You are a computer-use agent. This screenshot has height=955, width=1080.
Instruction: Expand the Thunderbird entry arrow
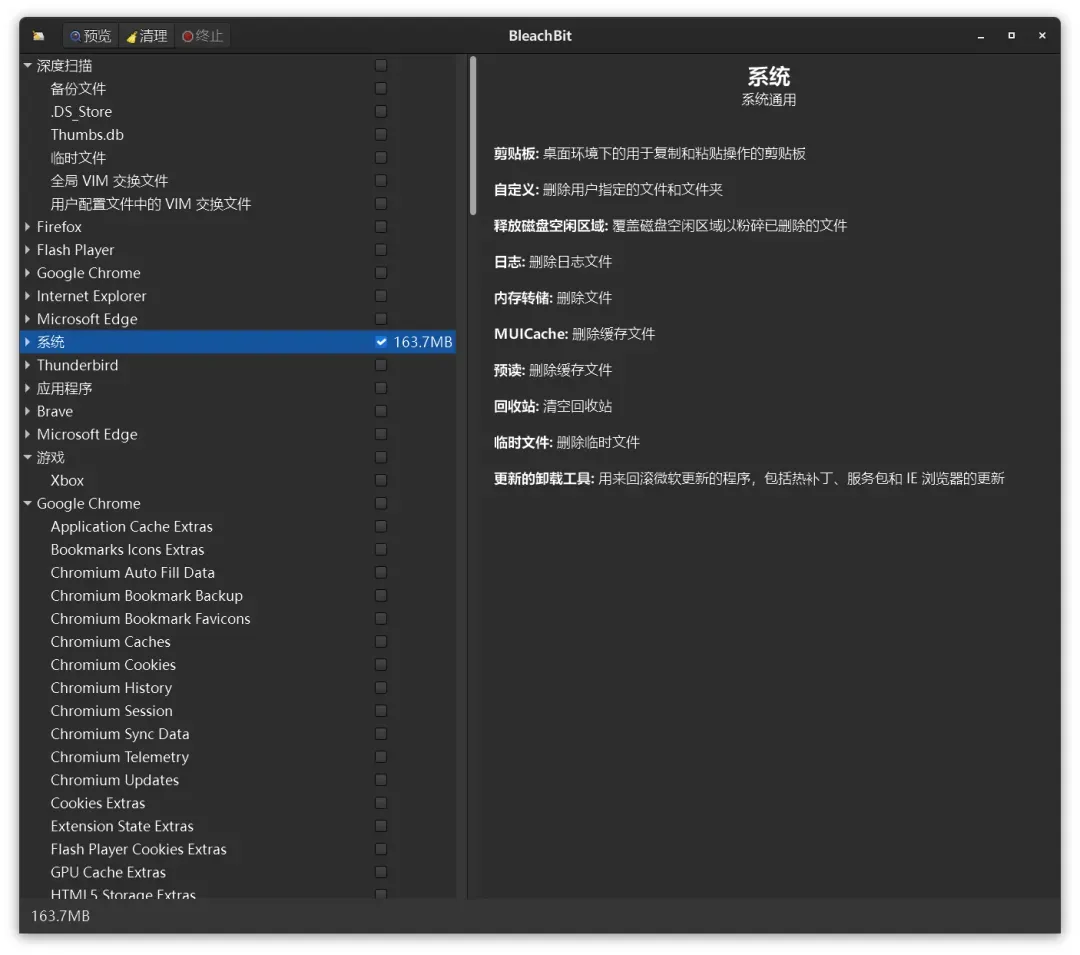(28, 365)
